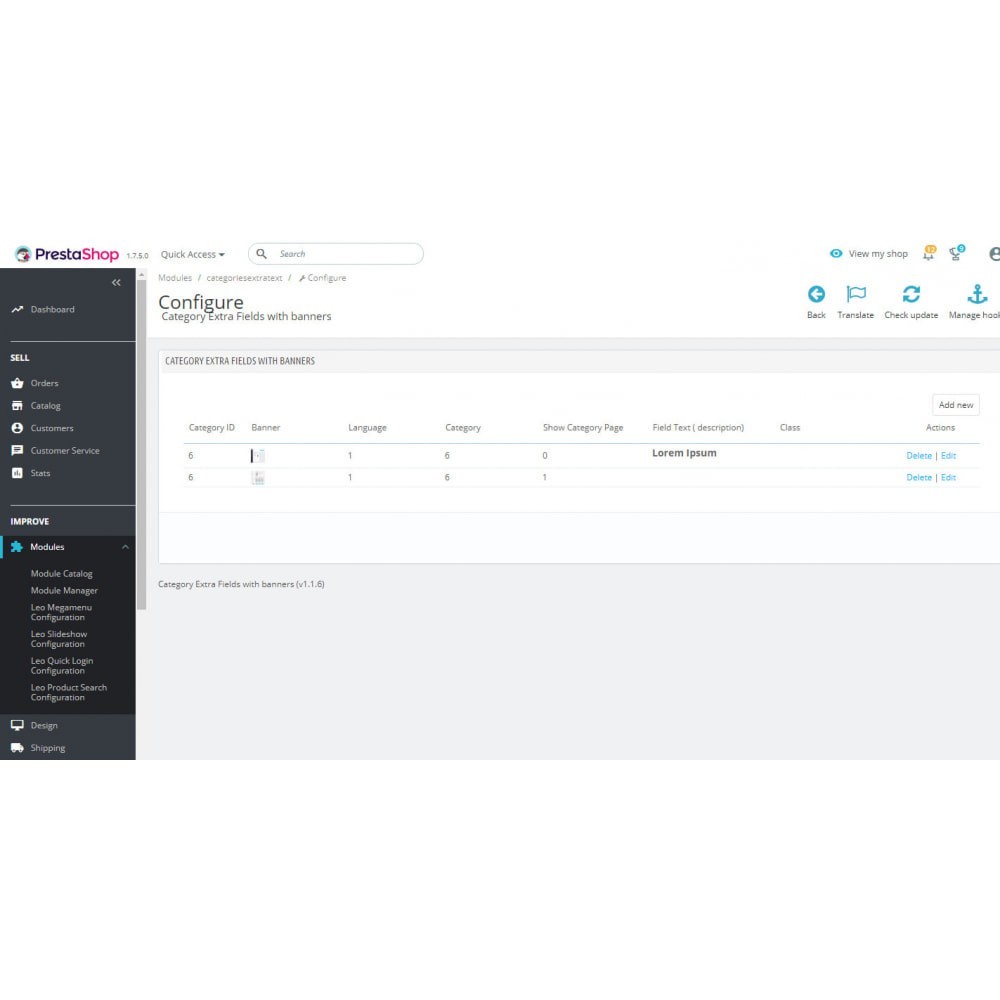This screenshot has width=1000, height=1000.
Task: Focus the Search input field
Action: [335, 254]
